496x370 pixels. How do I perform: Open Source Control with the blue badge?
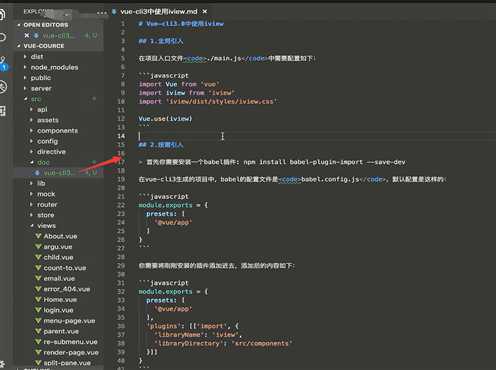[3, 64]
